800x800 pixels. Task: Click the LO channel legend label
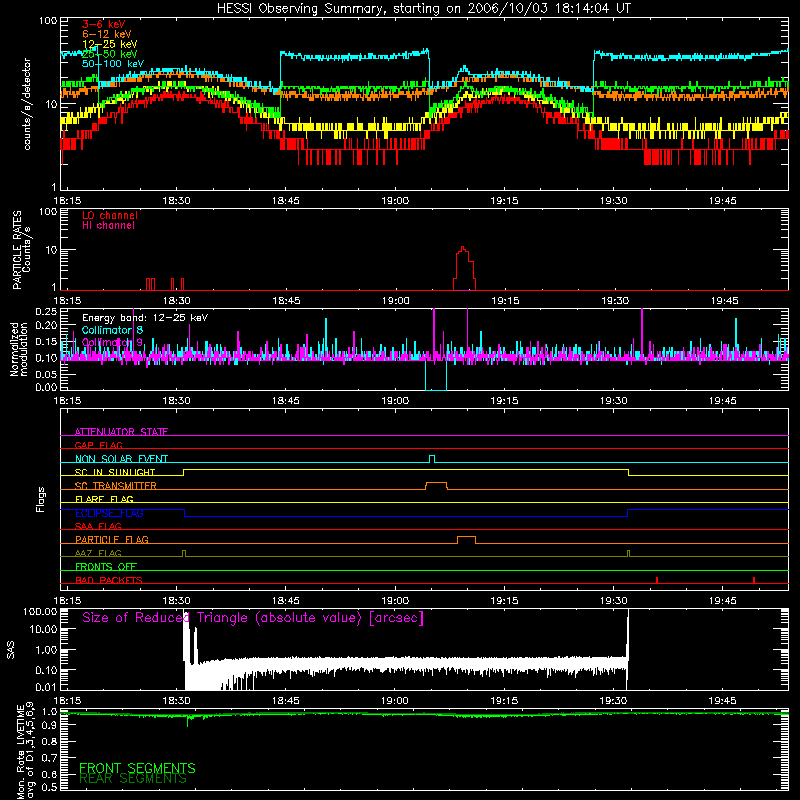coord(110,215)
